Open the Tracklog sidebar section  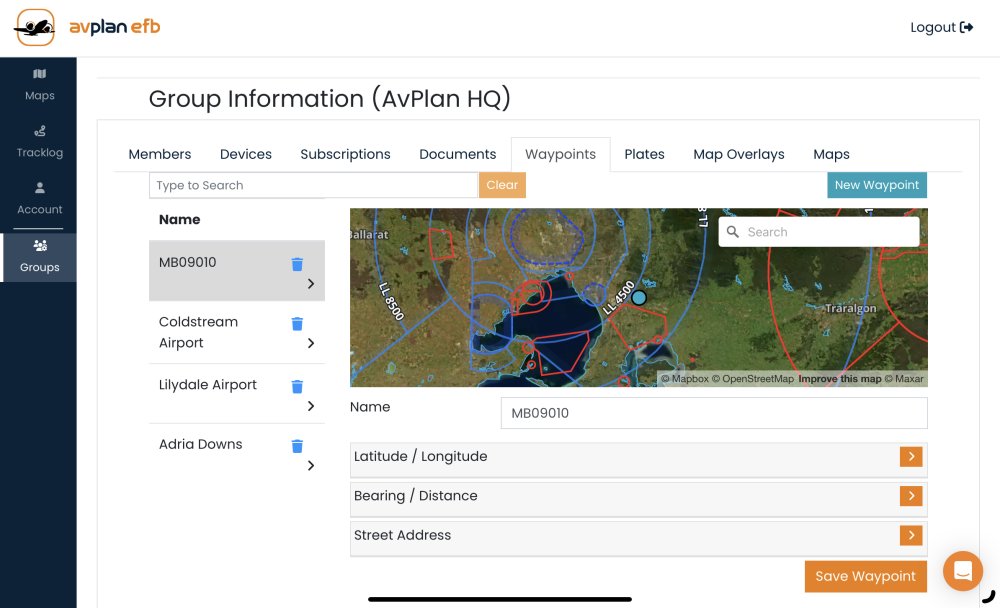40,142
